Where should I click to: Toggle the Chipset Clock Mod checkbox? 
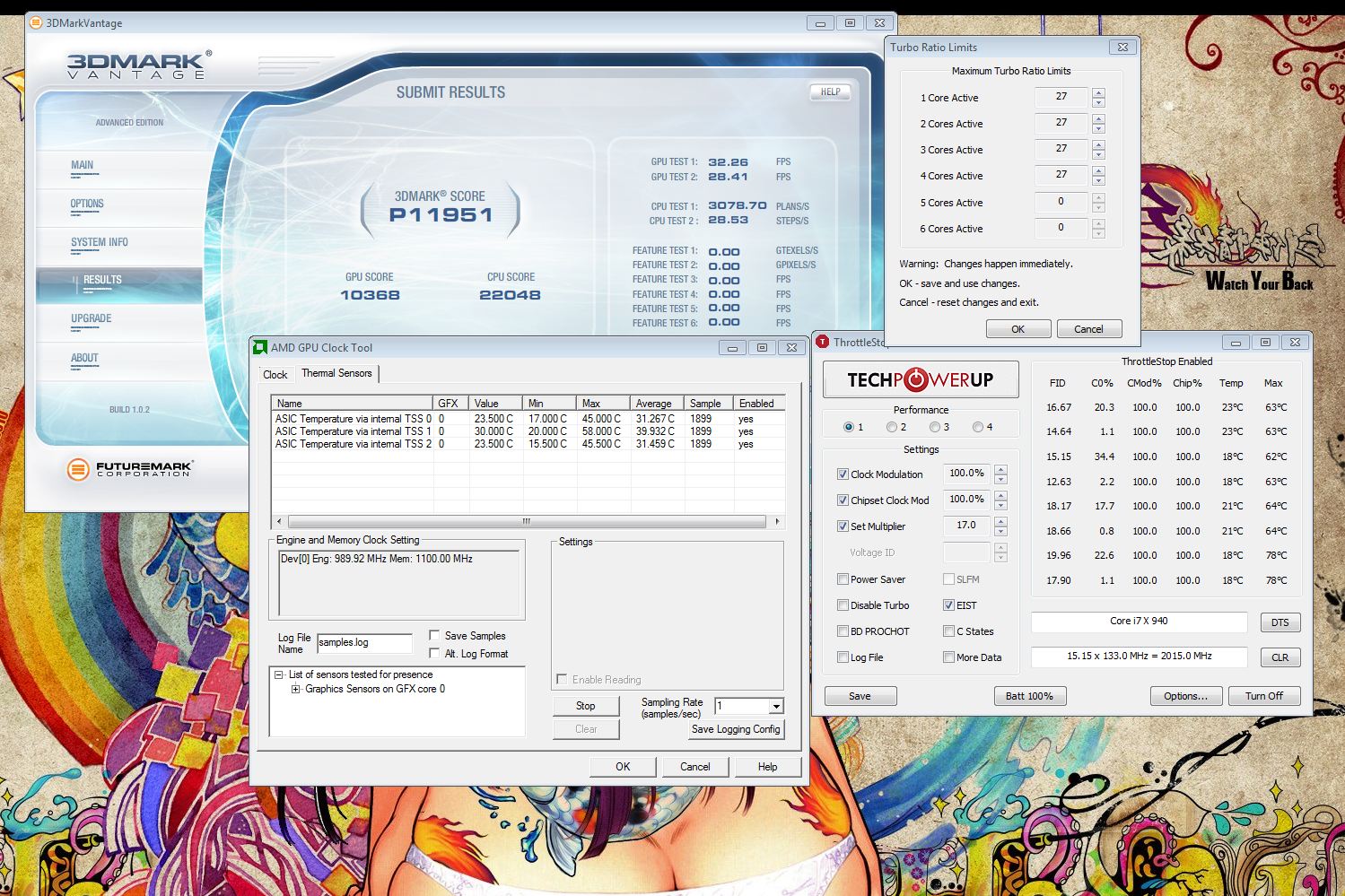pyautogui.click(x=843, y=500)
